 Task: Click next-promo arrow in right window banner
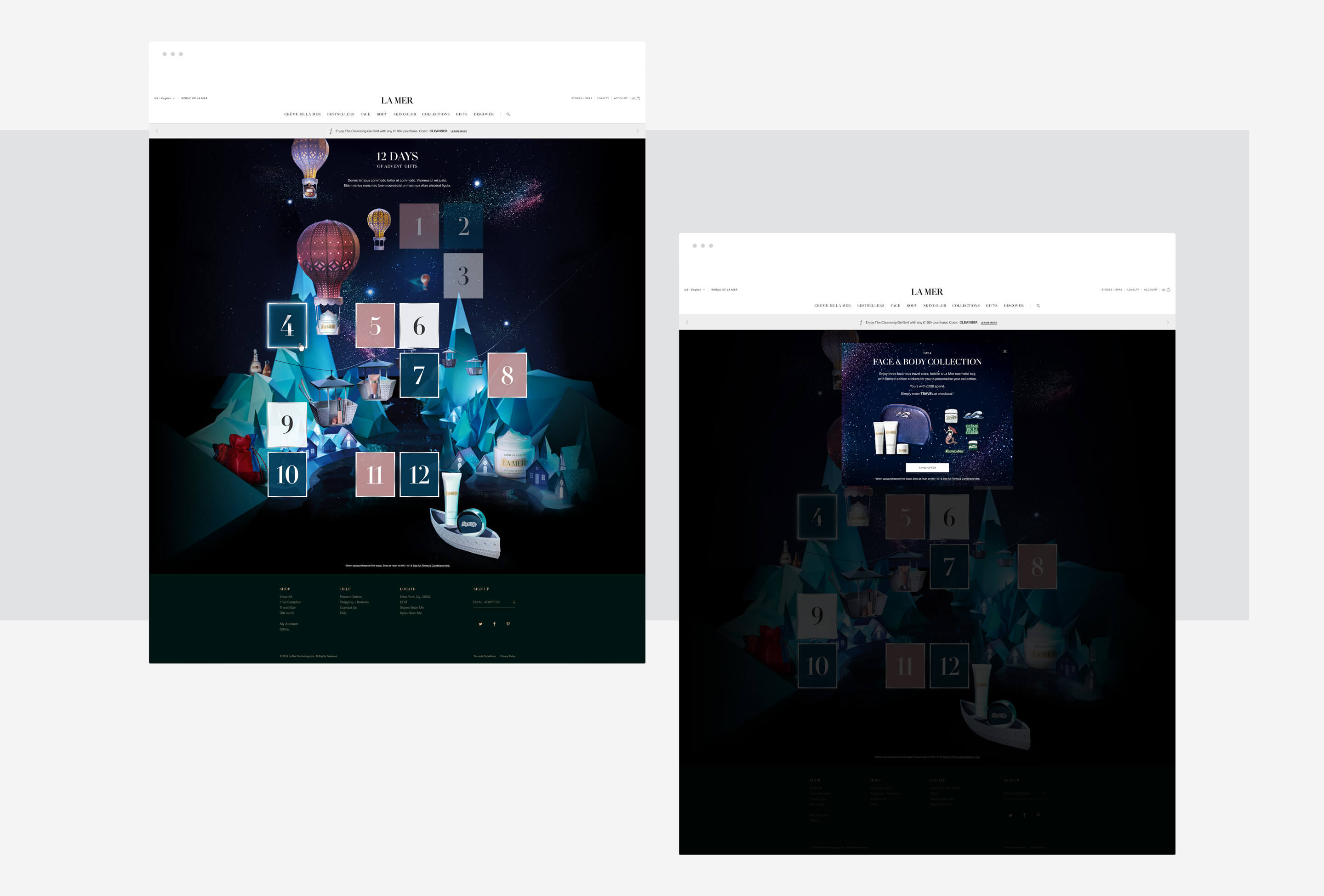(x=1167, y=322)
